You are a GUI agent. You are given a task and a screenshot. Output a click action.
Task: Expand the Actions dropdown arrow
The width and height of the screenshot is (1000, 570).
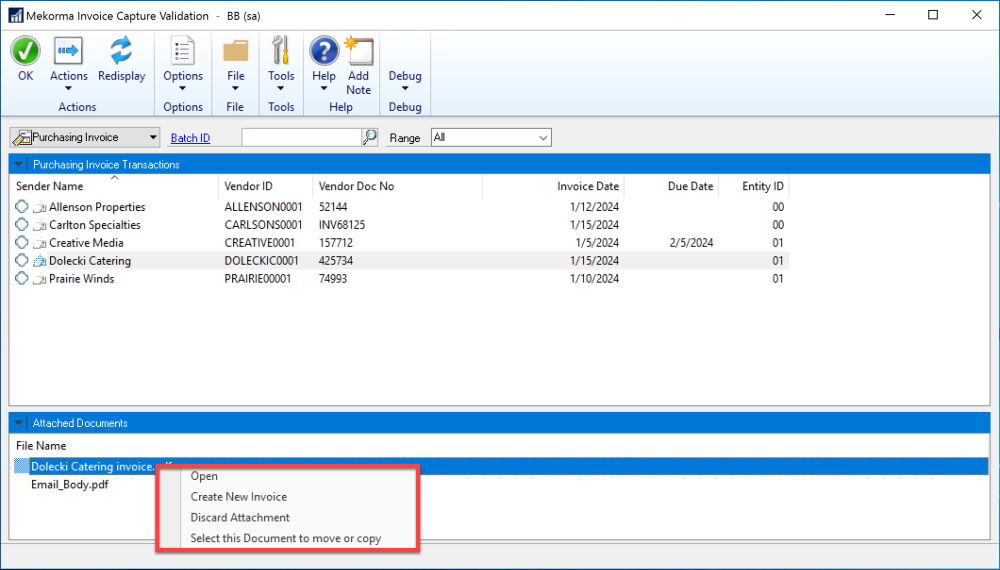point(68,89)
